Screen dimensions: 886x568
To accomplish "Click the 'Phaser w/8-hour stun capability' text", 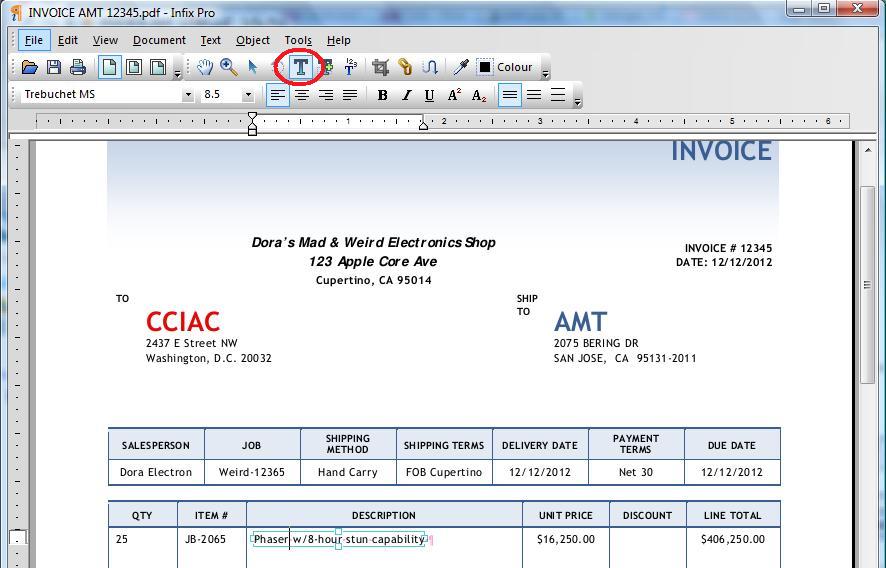I will pos(338,540).
